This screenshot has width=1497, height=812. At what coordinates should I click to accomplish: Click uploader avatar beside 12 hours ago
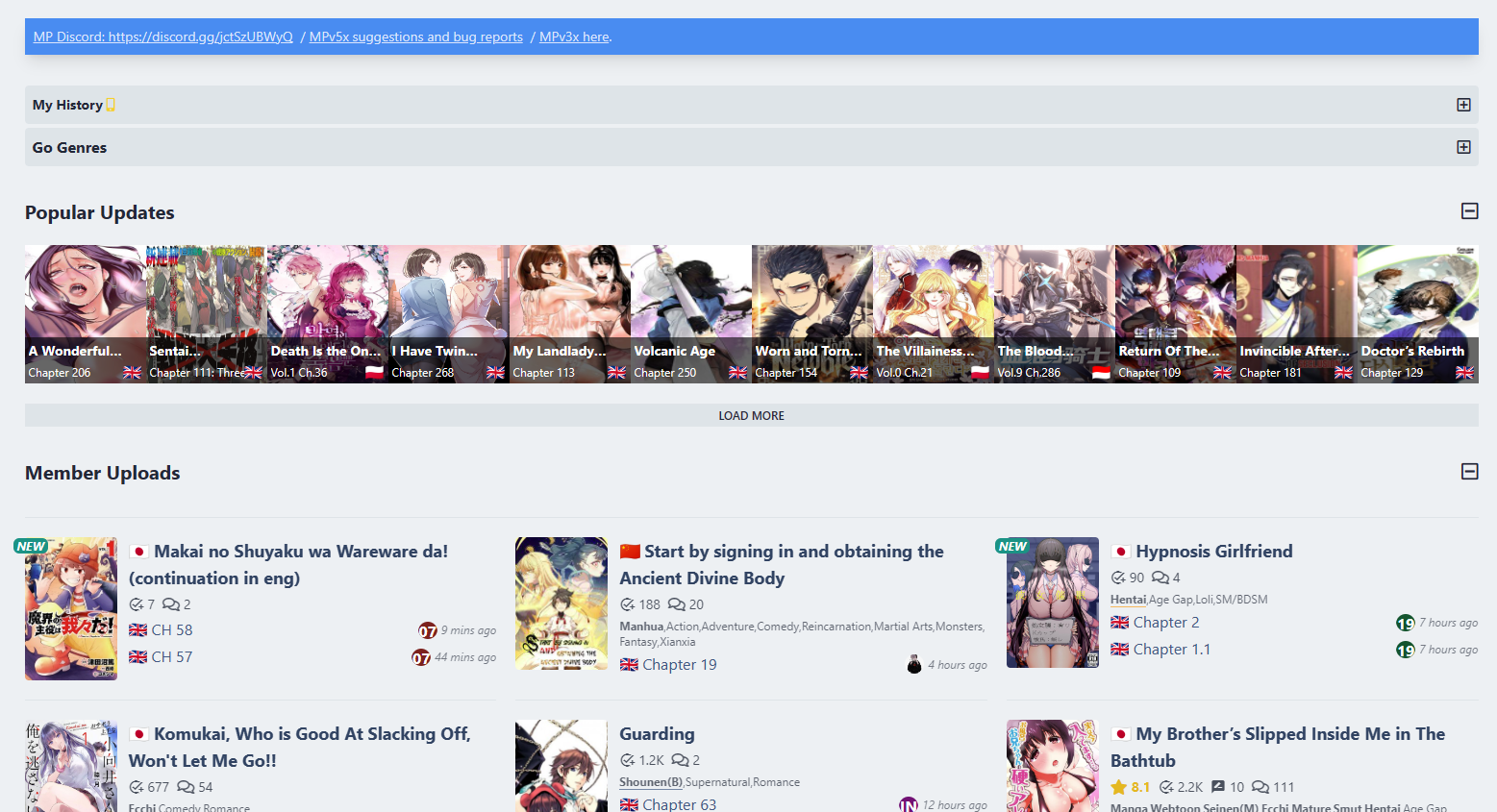pyautogui.click(x=908, y=804)
